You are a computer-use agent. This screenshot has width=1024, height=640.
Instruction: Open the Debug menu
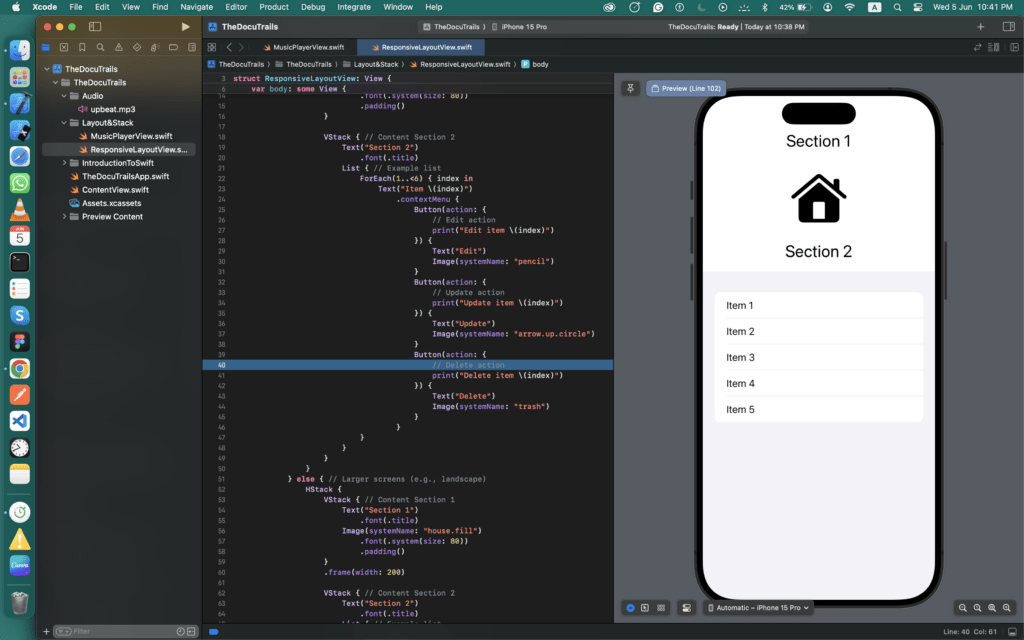pyautogui.click(x=313, y=7)
